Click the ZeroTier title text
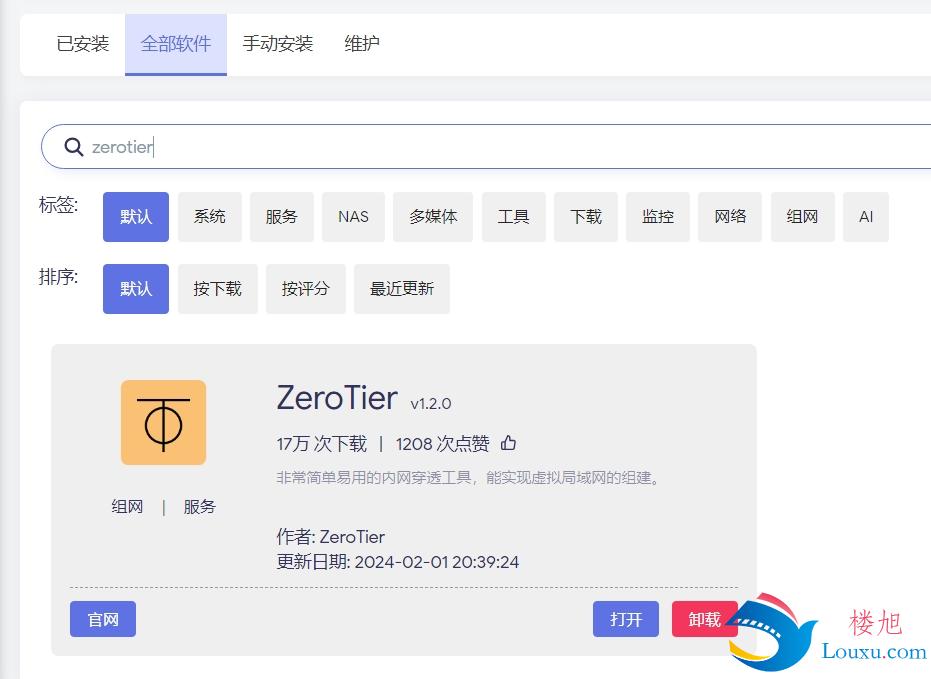 [337, 398]
